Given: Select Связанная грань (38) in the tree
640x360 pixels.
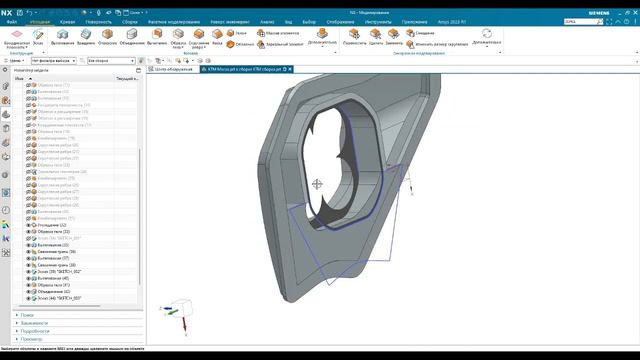Looking at the screenshot, I should pos(57,265).
